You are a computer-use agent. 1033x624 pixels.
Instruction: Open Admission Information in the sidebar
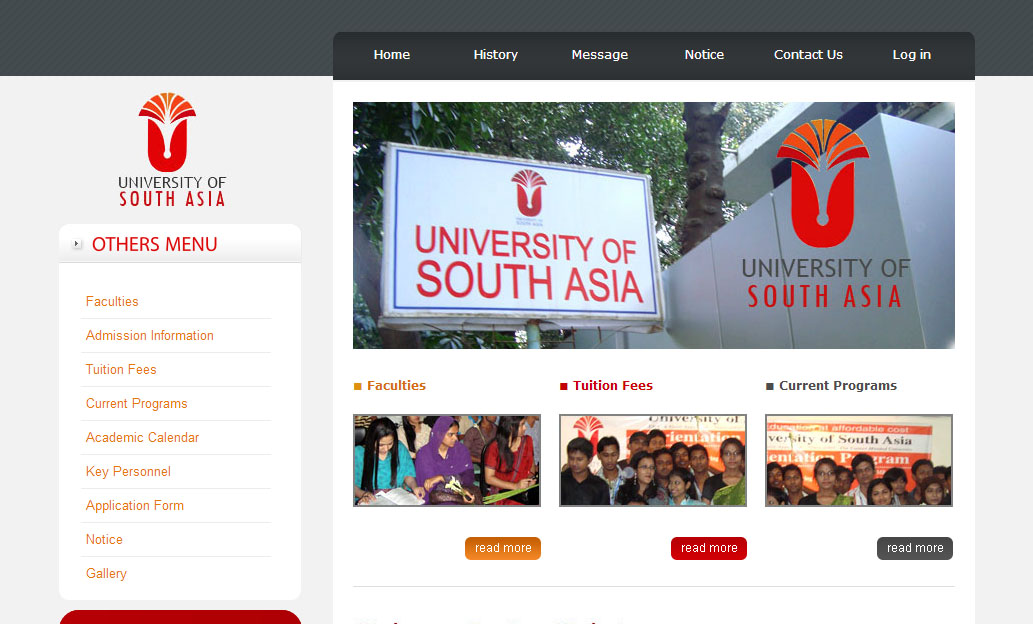point(150,335)
